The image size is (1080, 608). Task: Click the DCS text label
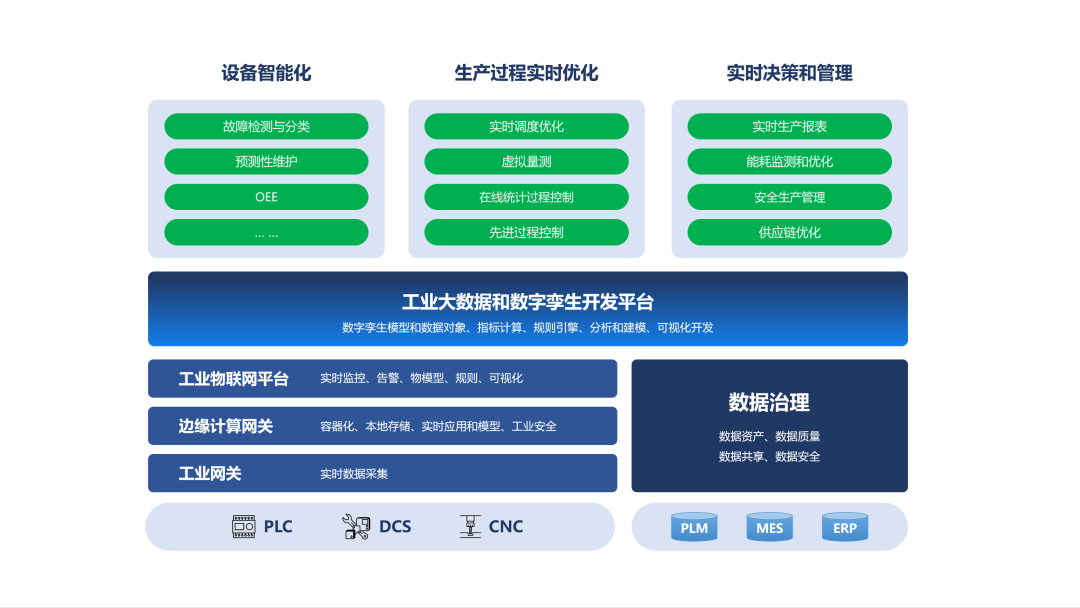(x=395, y=527)
